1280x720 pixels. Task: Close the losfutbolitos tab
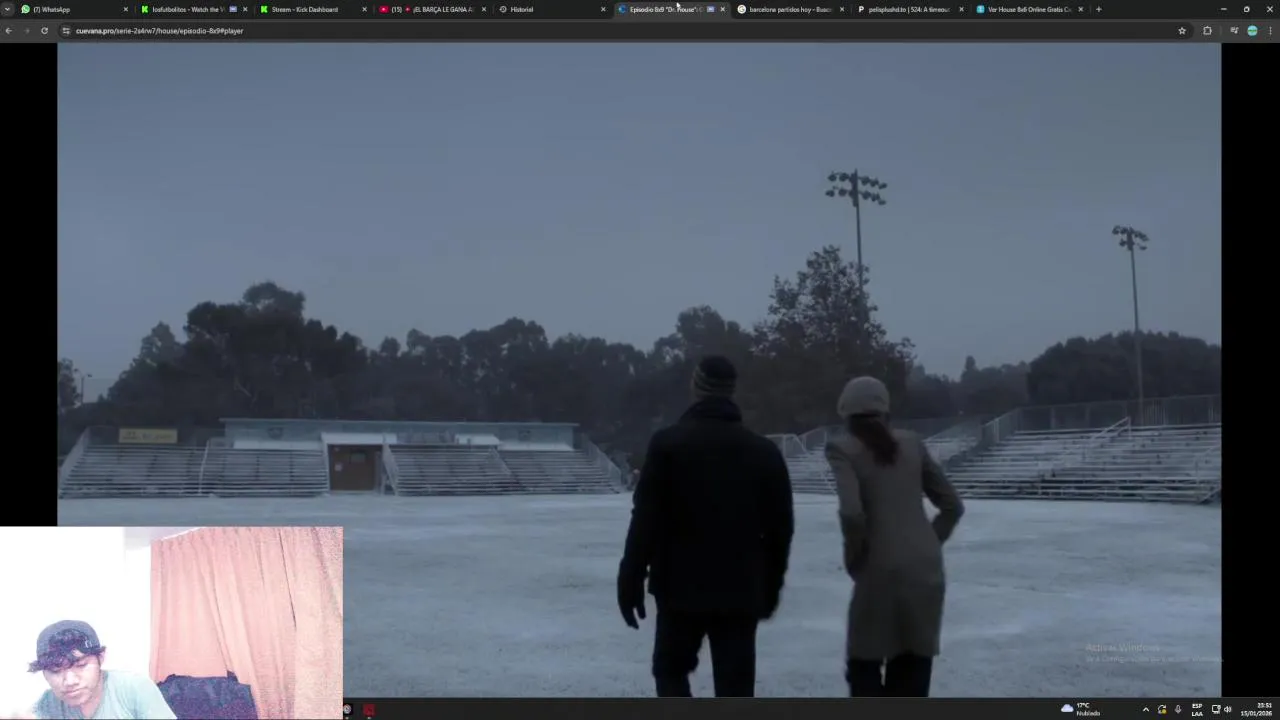(x=245, y=9)
